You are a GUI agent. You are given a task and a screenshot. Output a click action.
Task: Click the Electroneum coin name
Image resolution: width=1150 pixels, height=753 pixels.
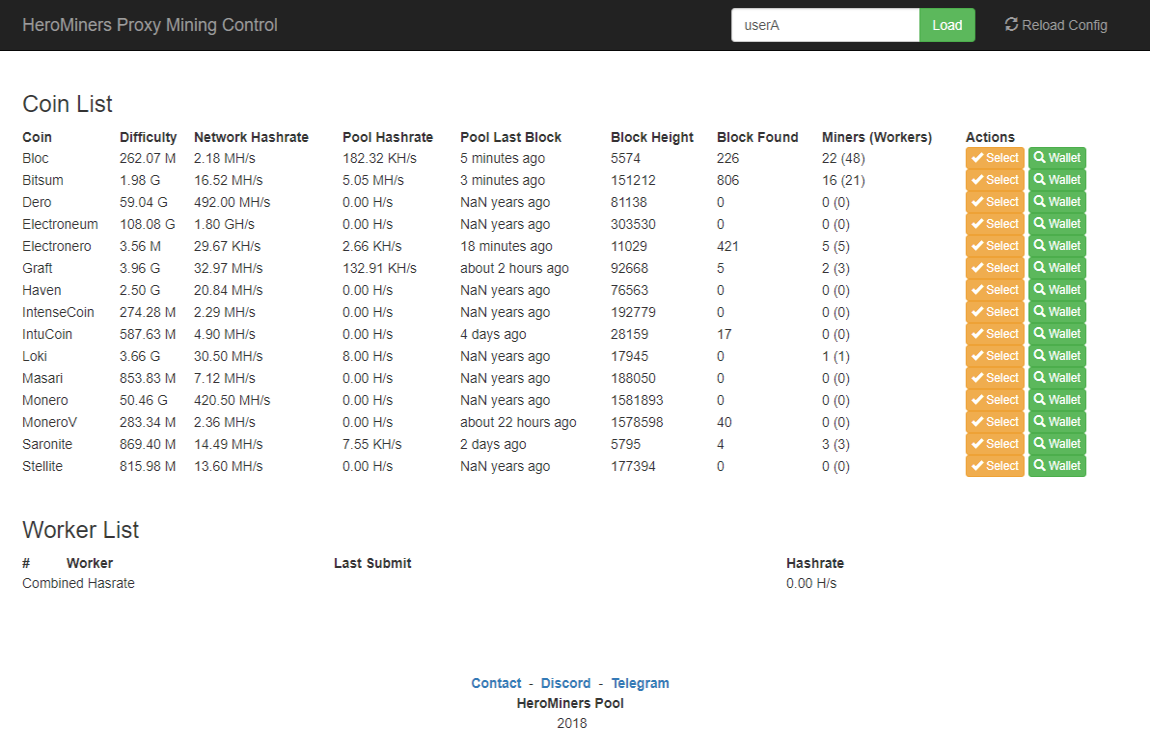[60, 224]
